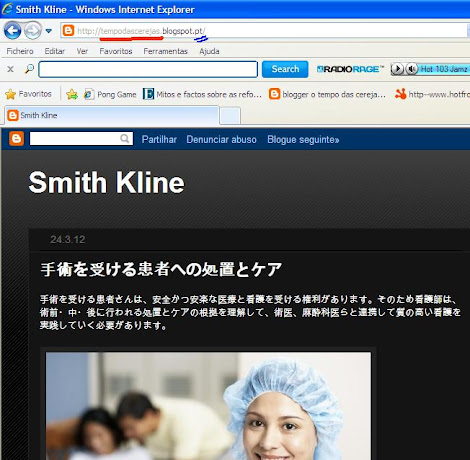Focus the toolbar search text field
The width and height of the screenshot is (470, 460).
(x=148, y=69)
